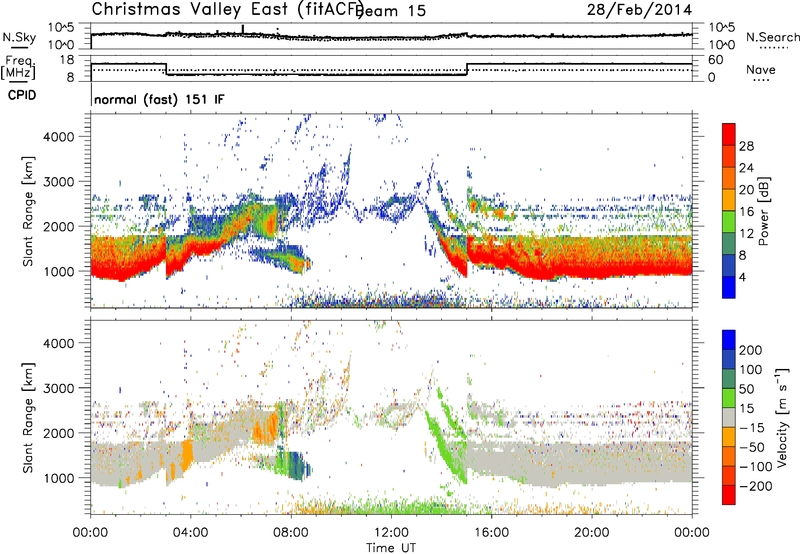
Task: Click the power colorbar value '4'
Action: 742,278
